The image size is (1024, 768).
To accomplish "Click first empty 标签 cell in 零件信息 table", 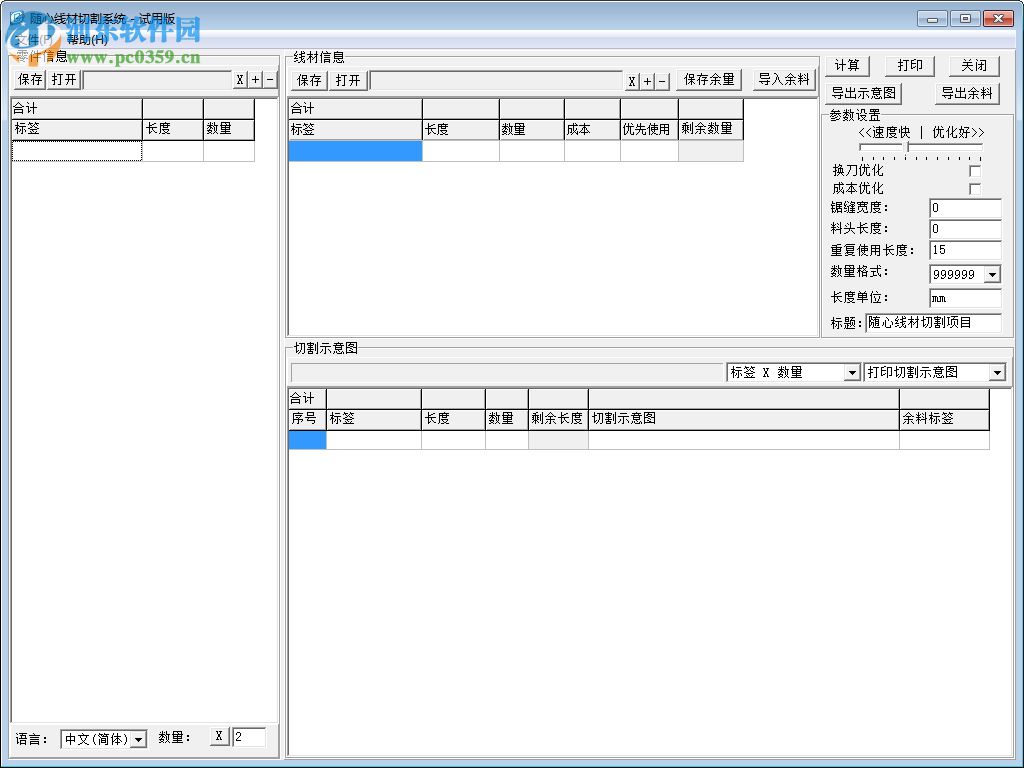I will click(77, 151).
